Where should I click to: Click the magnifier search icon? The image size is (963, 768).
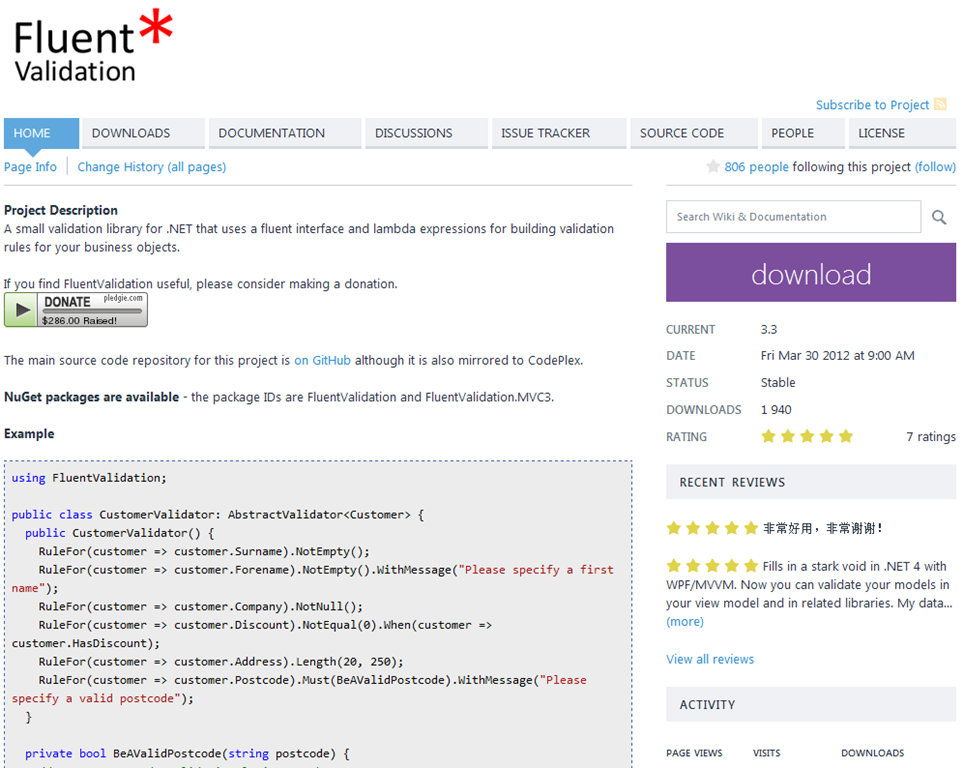point(938,217)
